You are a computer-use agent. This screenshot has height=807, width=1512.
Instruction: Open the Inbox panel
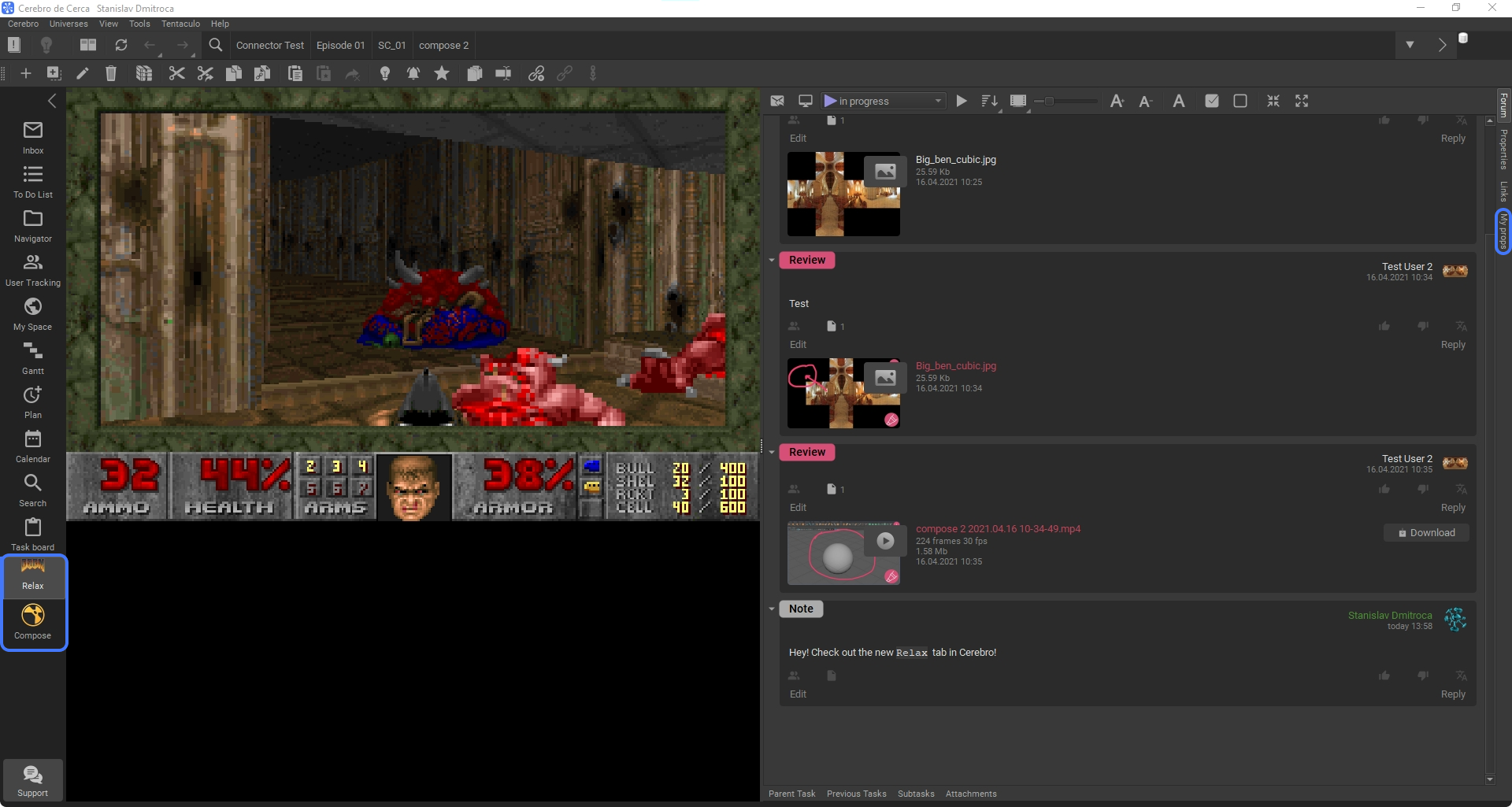[33, 137]
